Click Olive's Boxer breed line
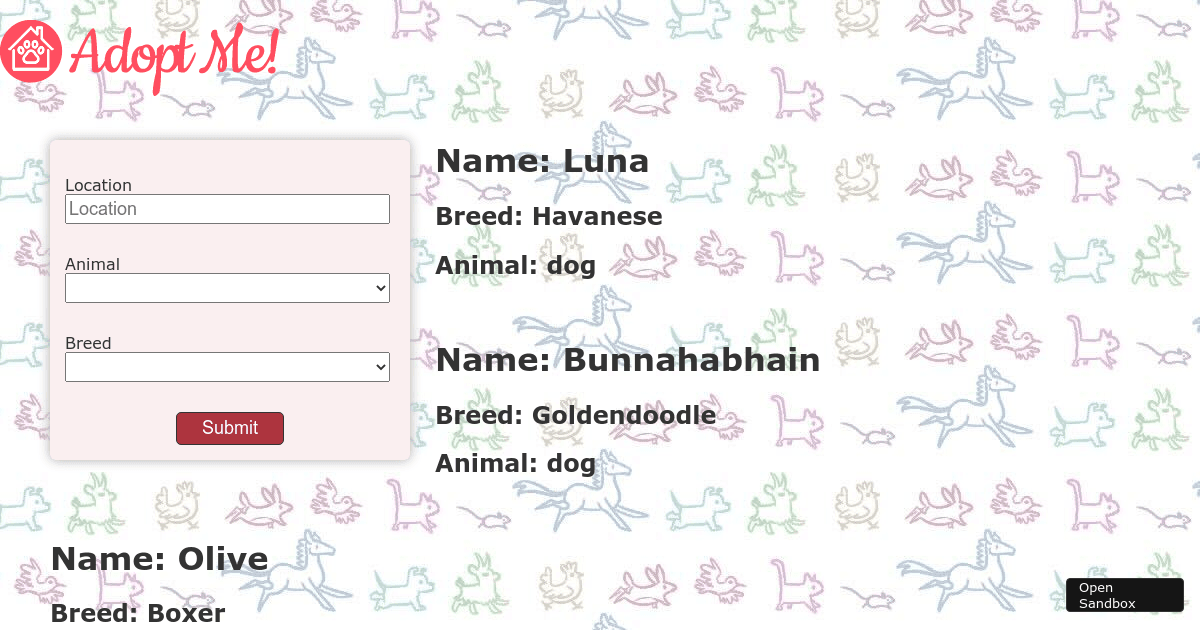Viewport: 1200px width, 630px height. coord(137,613)
